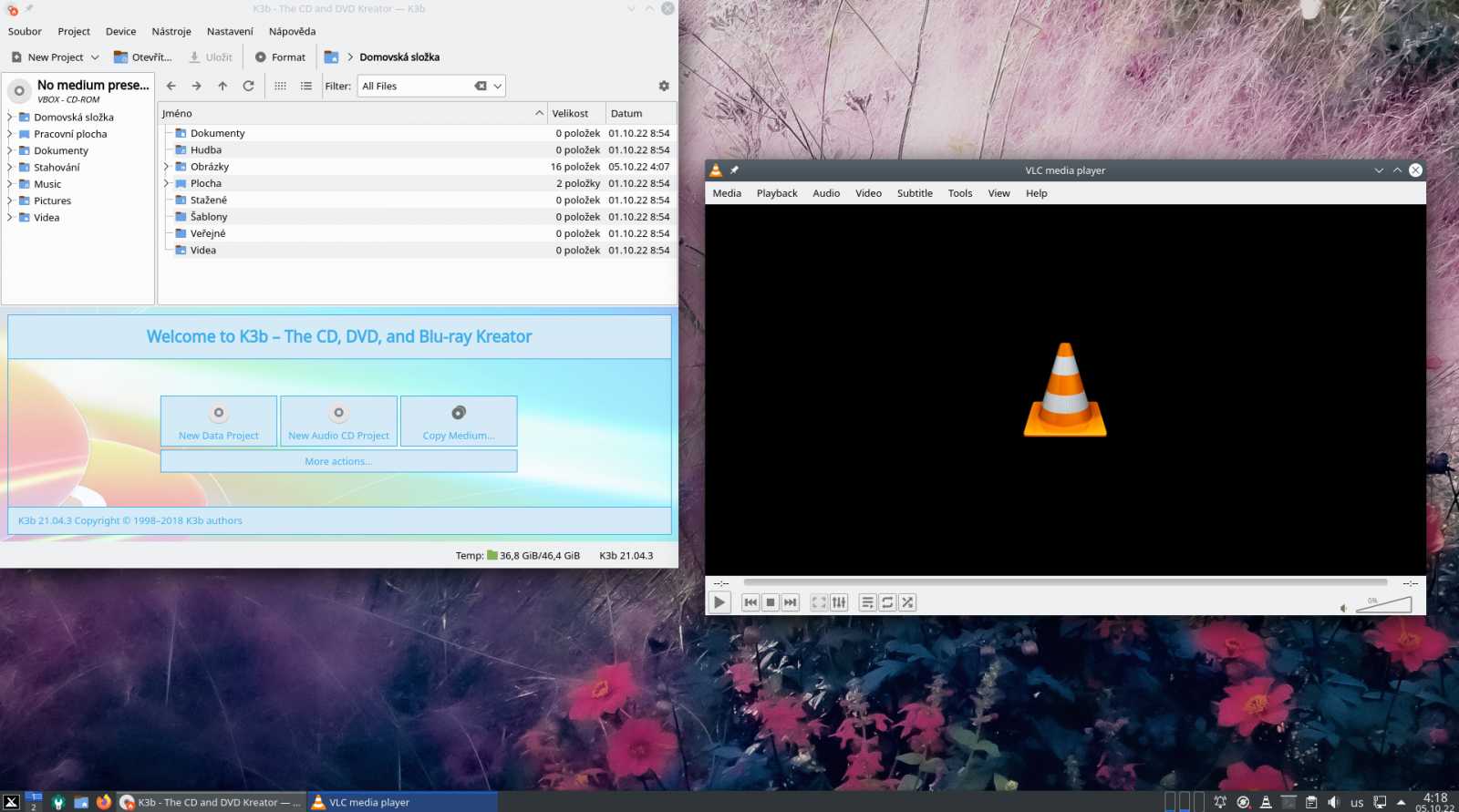This screenshot has width=1459, height=812.
Task: Stop playback in VLC
Action: pyautogui.click(x=771, y=602)
